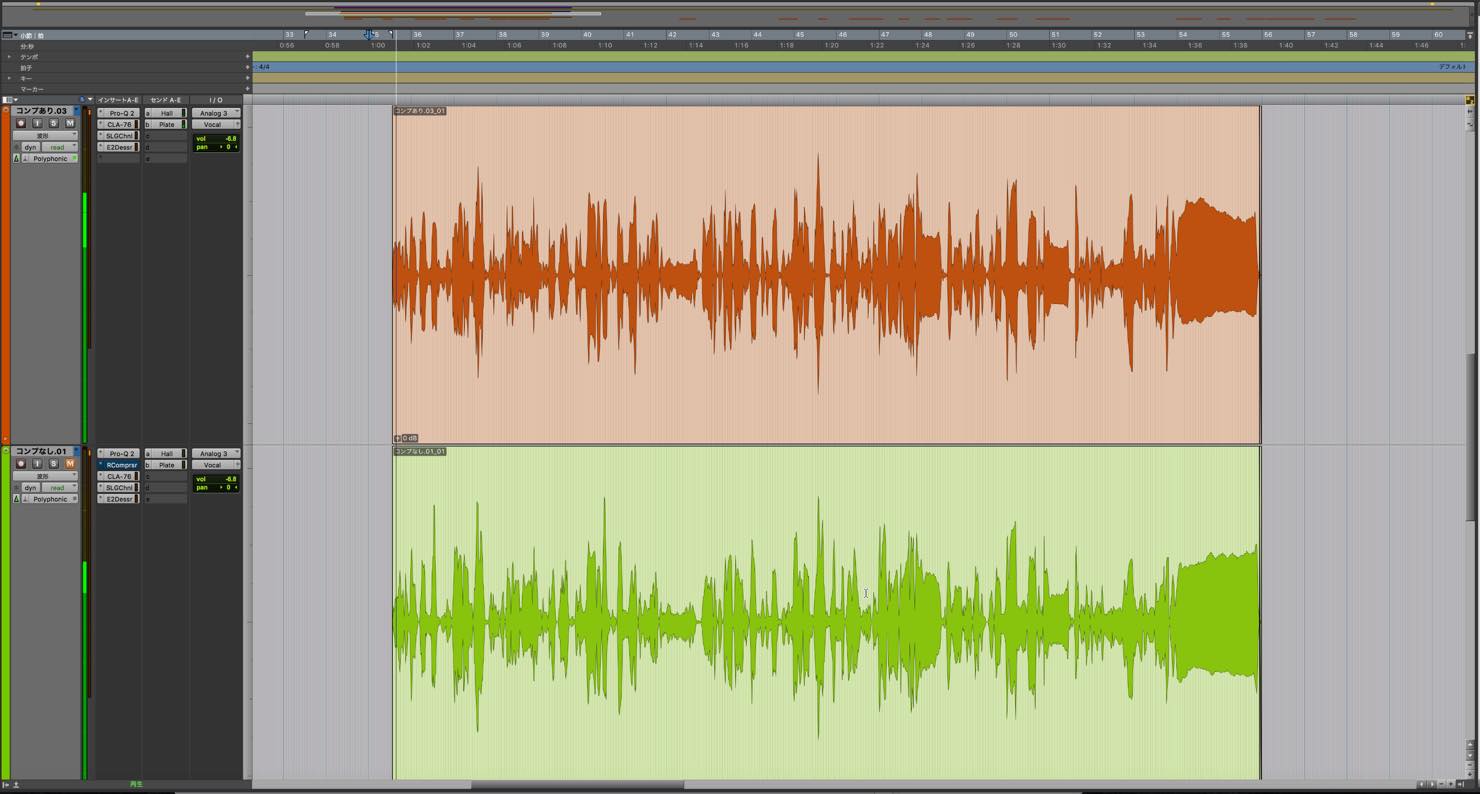The height and width of the screenshot is (794, 1480).
Task: Record-enable the コンプあり.03 track
Action: click(20, 123)
